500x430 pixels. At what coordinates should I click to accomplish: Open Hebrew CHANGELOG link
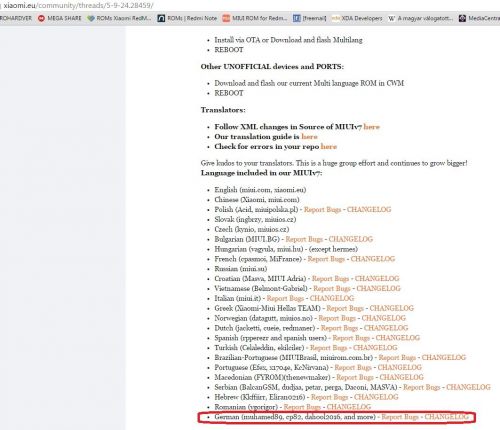[376, 397]
